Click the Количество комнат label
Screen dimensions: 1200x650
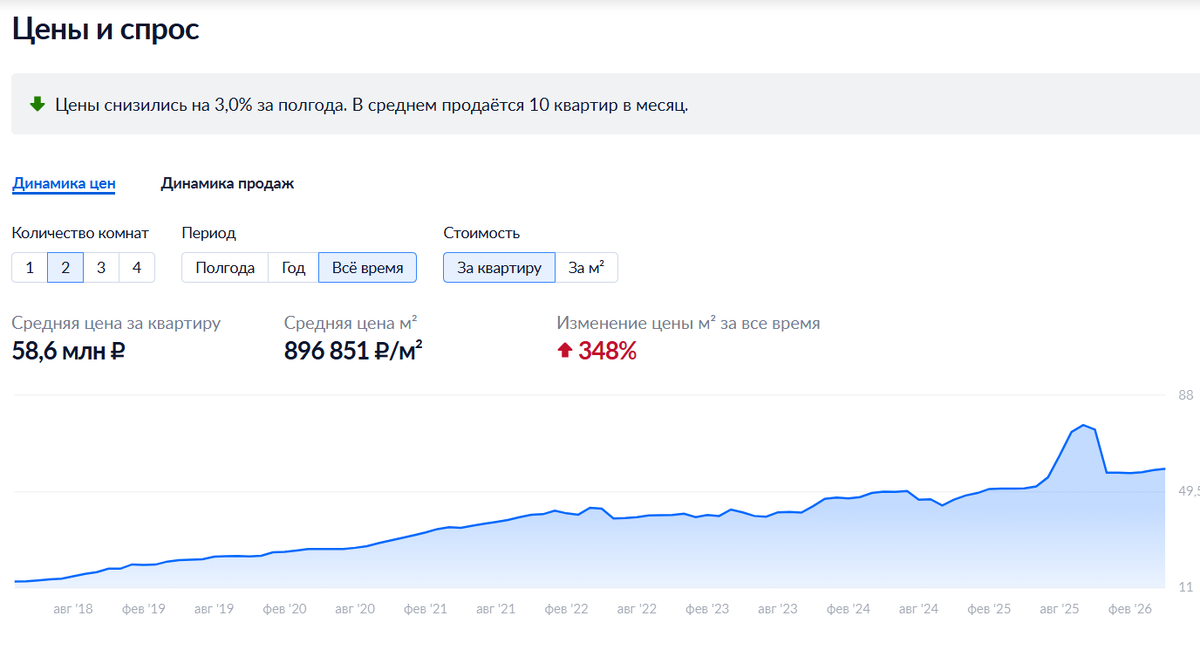point(81,233)
